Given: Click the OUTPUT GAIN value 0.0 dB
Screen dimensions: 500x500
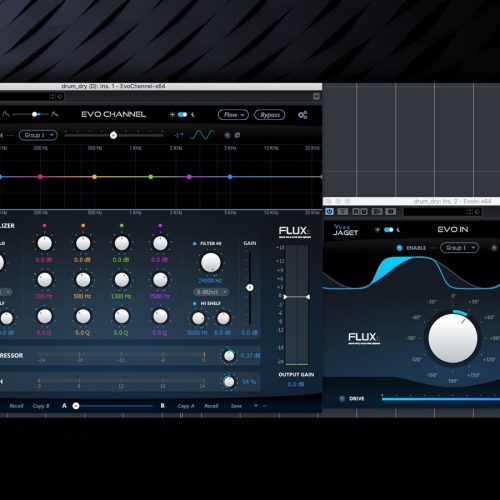Looking at the screenshot, I should 296,384.
